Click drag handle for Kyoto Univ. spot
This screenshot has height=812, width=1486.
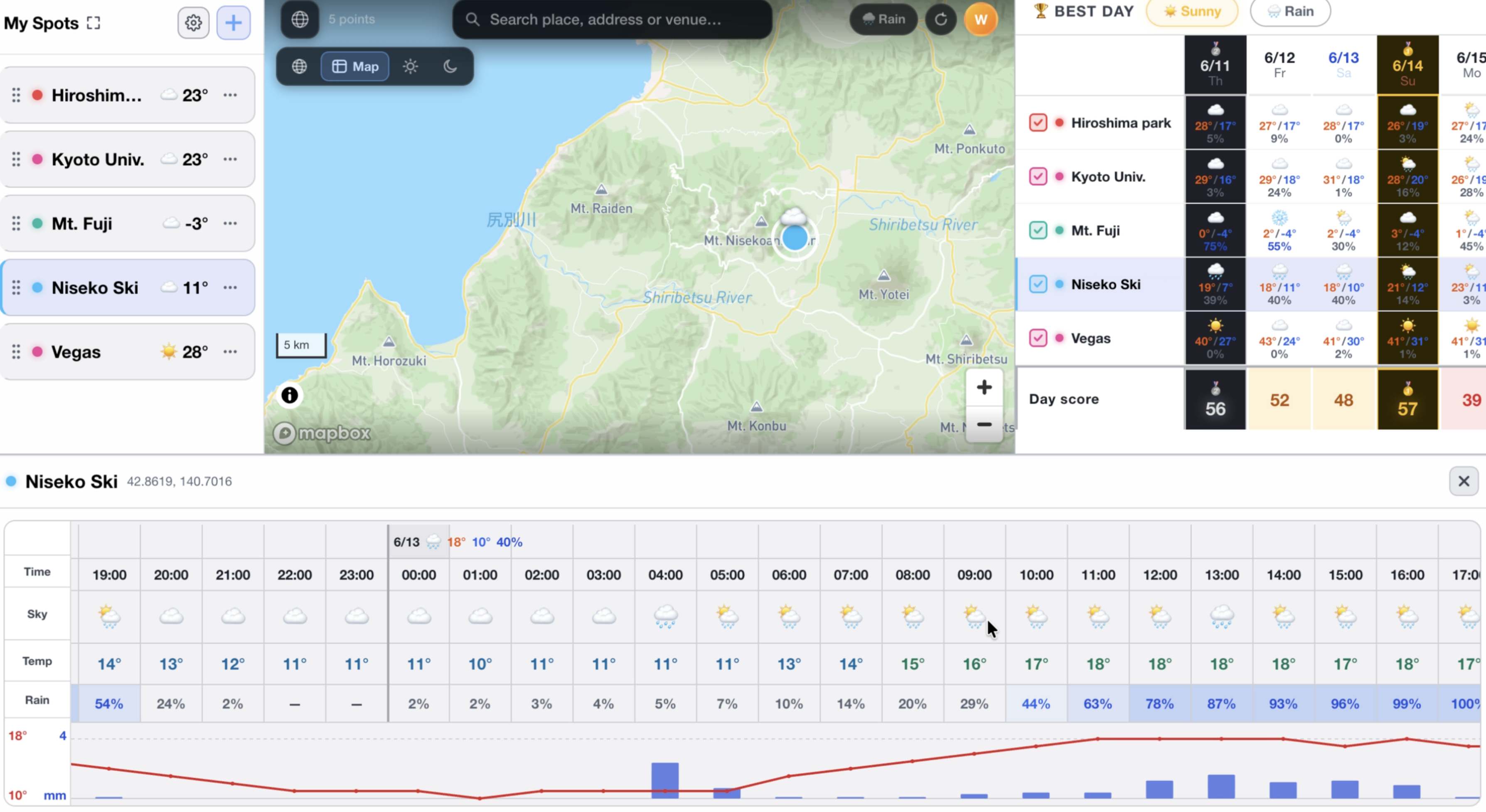16,159
